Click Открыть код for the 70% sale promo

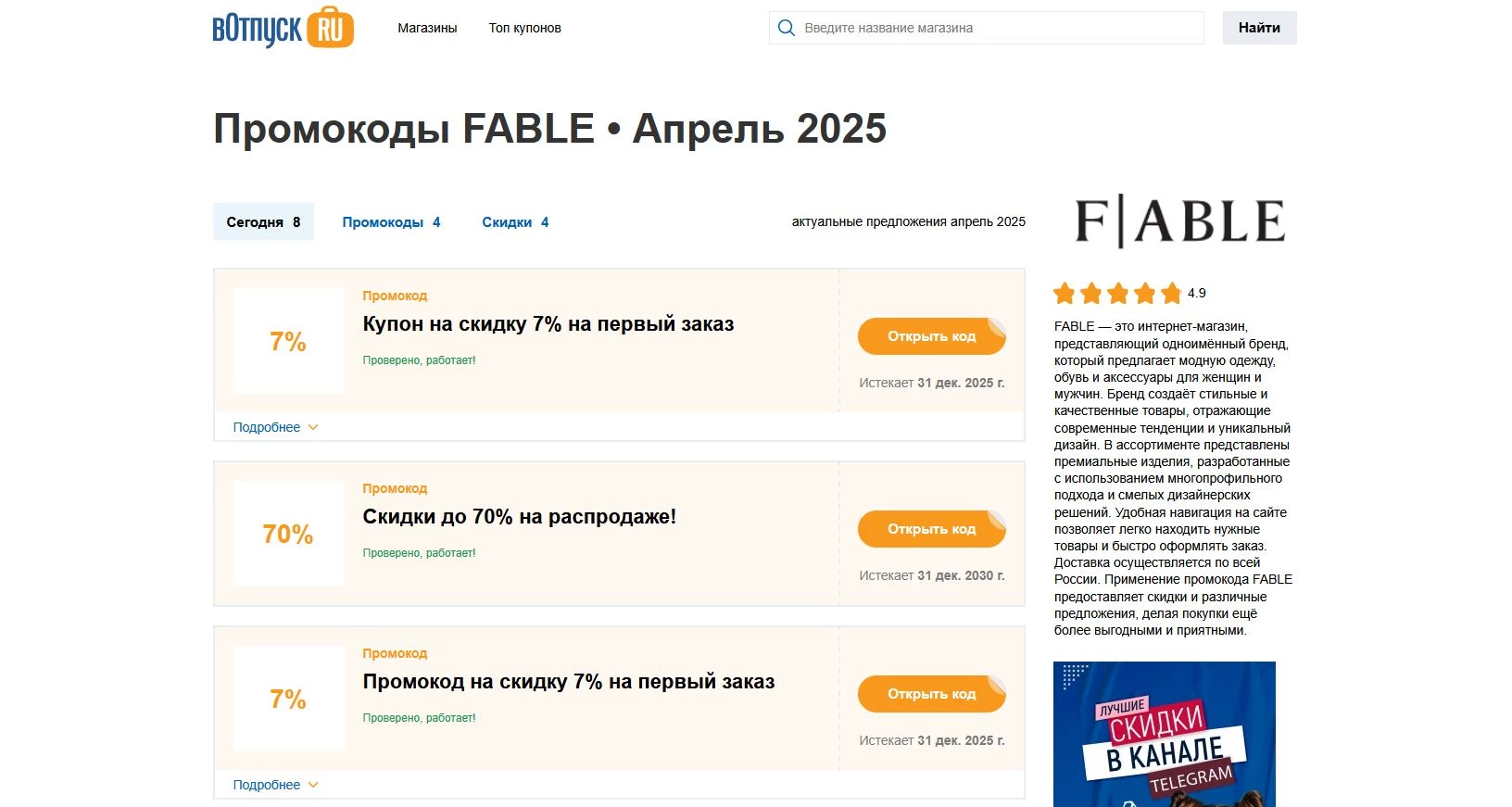pyautogui.click(x=931, y=529)
